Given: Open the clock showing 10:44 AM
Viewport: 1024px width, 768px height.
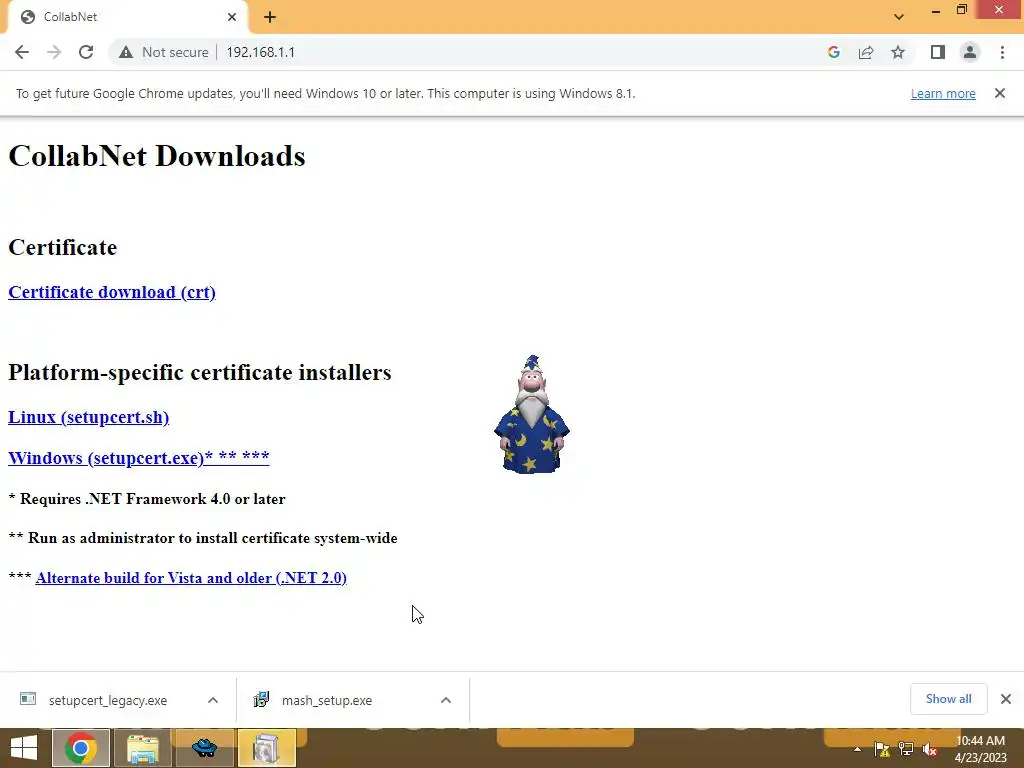Looking at the screenshot, I should coord(980,748).
